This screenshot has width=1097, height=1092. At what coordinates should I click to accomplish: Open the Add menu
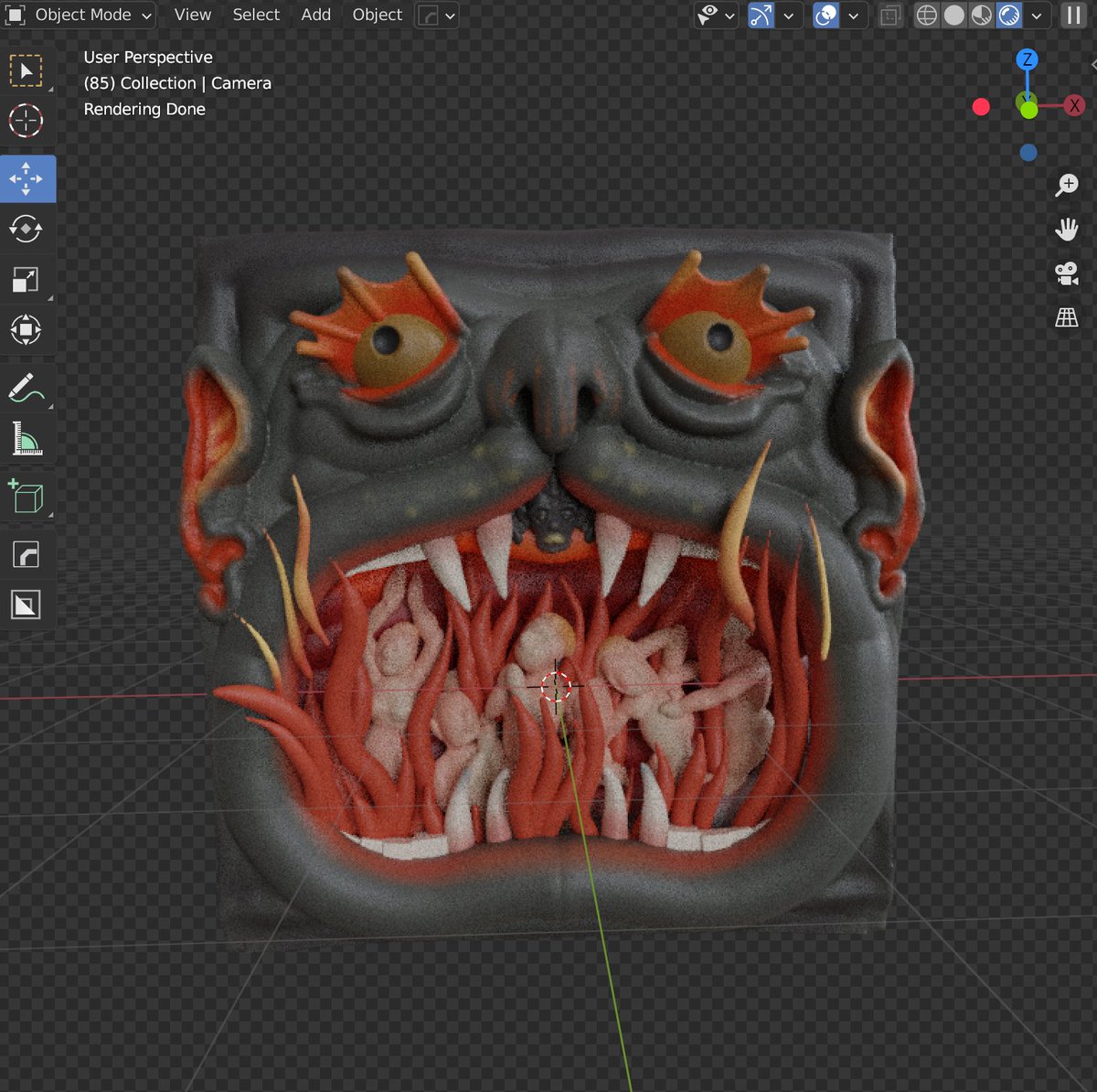coord(316,16)
